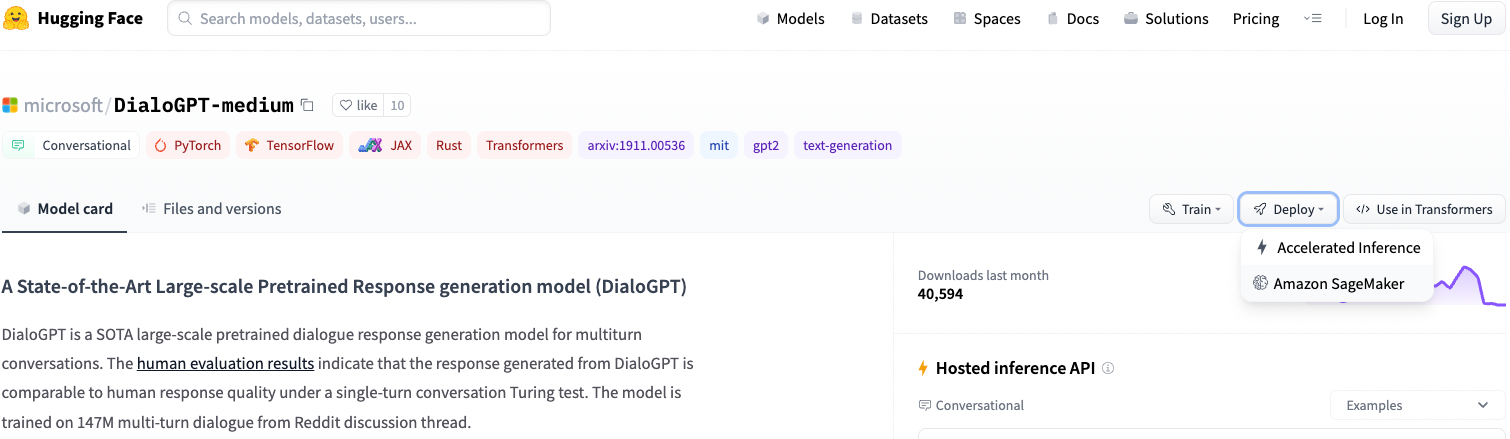The height and width of the screenshot is (439, 1510).
Task: Click the Use in Transformers button
Action: [1424, 209]
